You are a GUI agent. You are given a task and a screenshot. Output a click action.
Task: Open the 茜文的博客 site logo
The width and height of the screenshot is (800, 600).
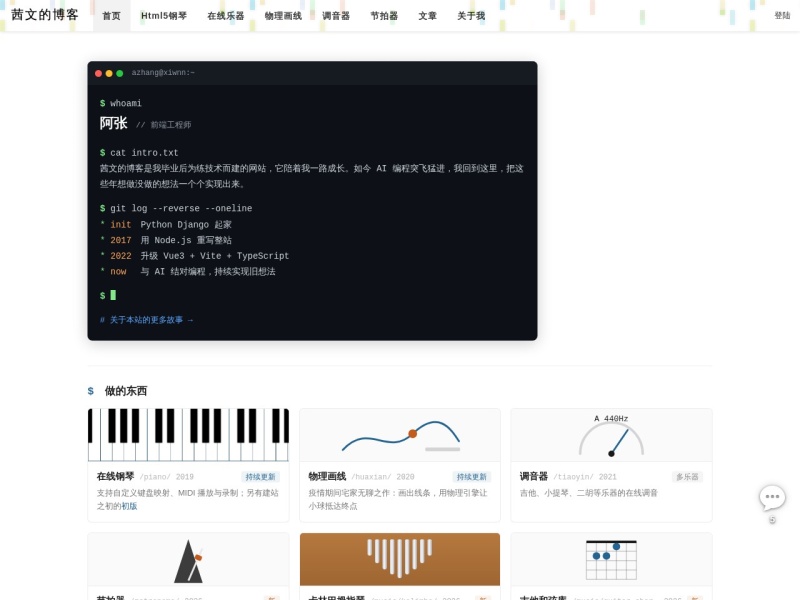[44, 15]
